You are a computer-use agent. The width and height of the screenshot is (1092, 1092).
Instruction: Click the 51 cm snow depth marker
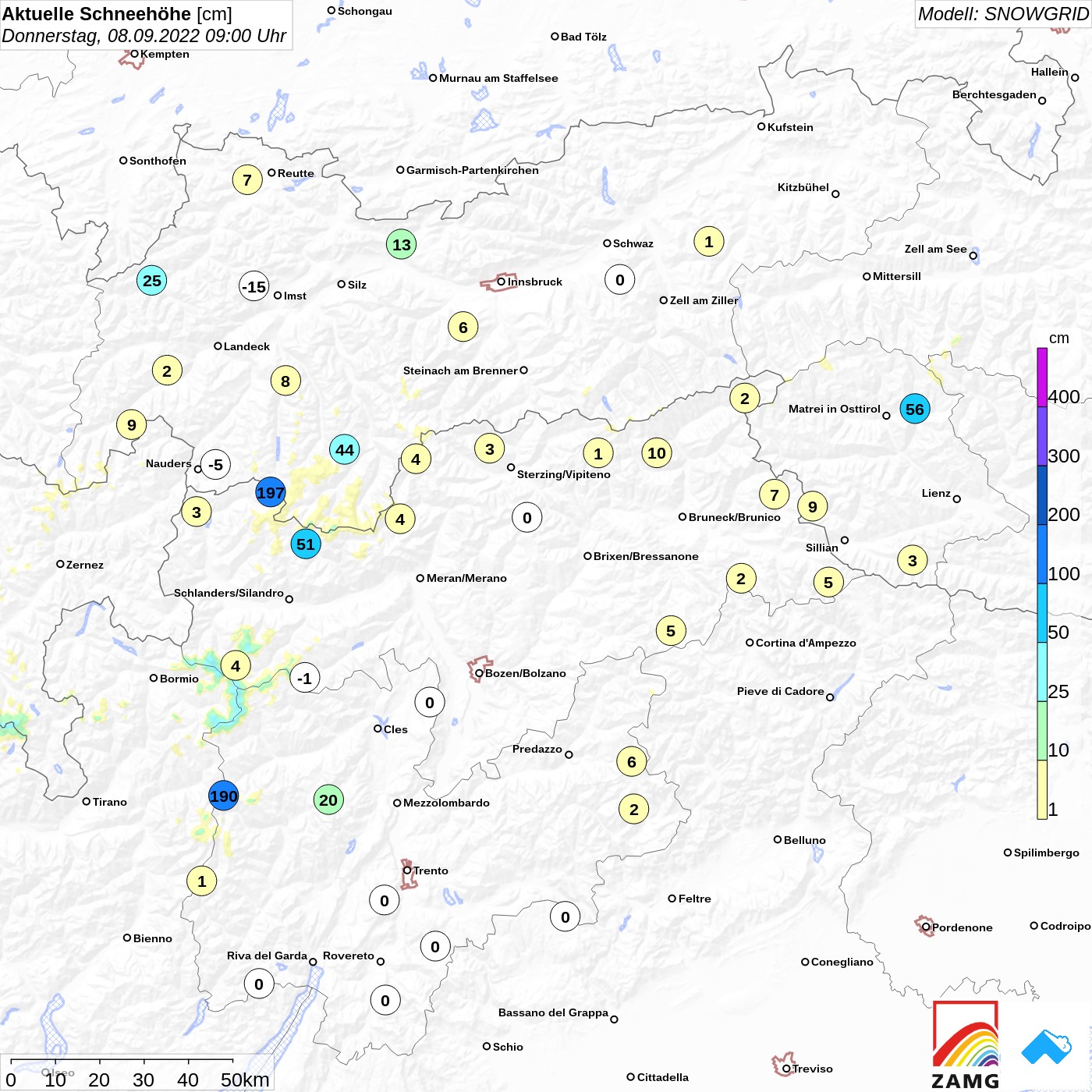pos(306,544)
